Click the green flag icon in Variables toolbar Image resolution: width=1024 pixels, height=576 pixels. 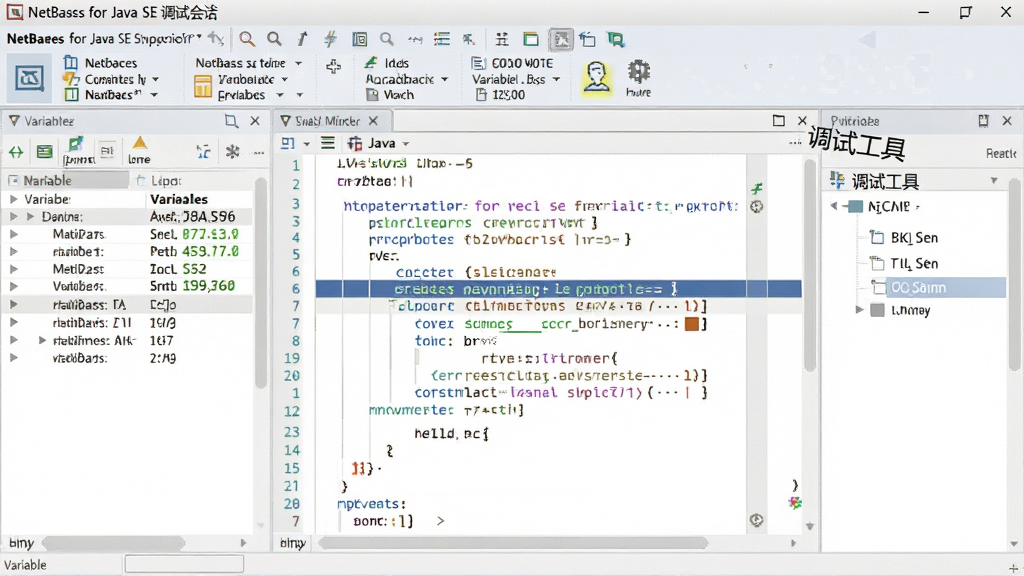(x=76, y=144)
